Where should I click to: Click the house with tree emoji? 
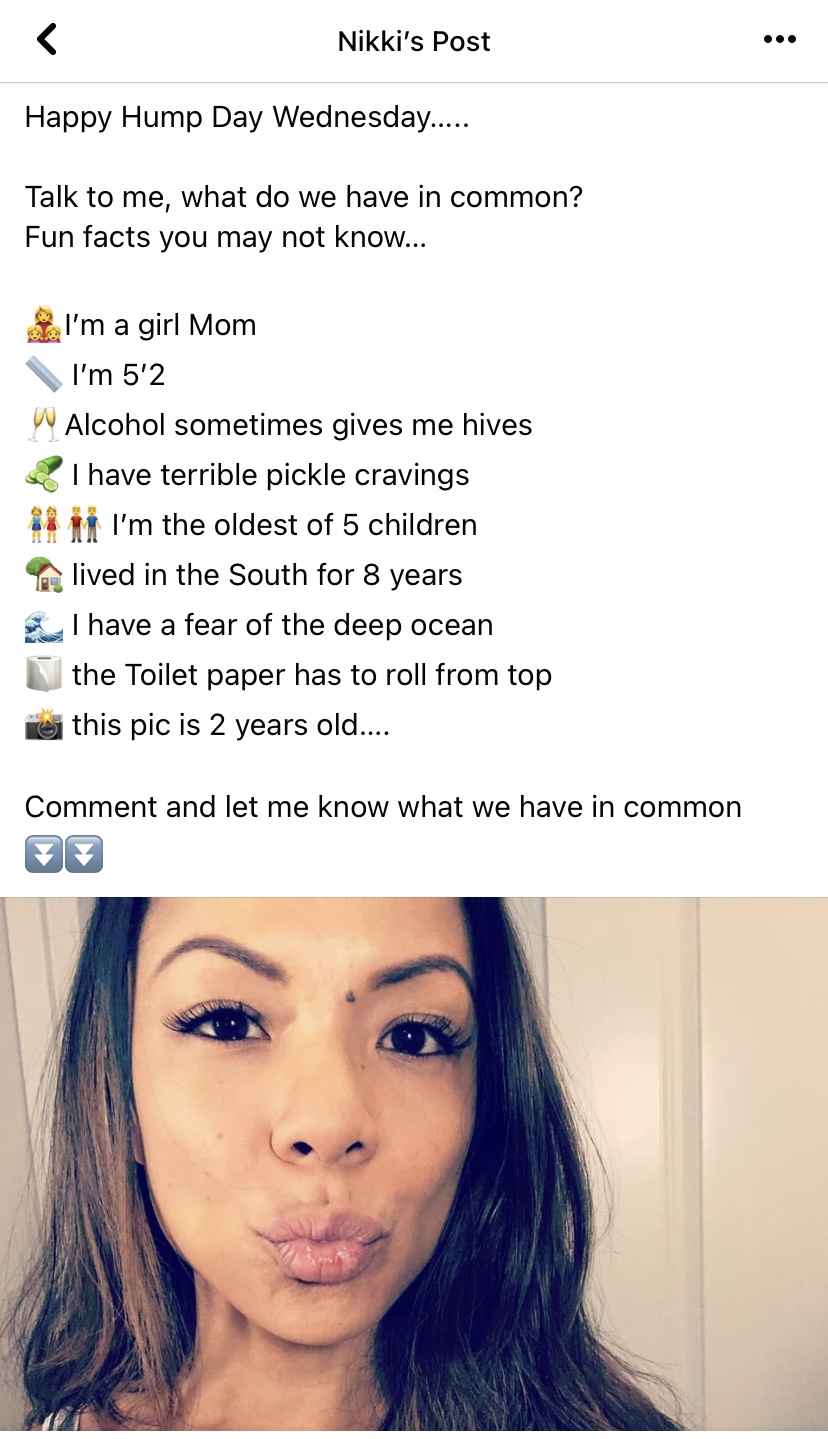pos(43,575)
